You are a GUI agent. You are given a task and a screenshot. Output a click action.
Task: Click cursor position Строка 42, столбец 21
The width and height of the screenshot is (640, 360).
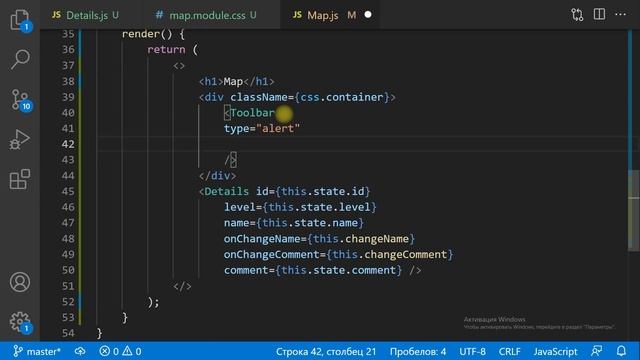pyautogui.click(x=326, y=351)
